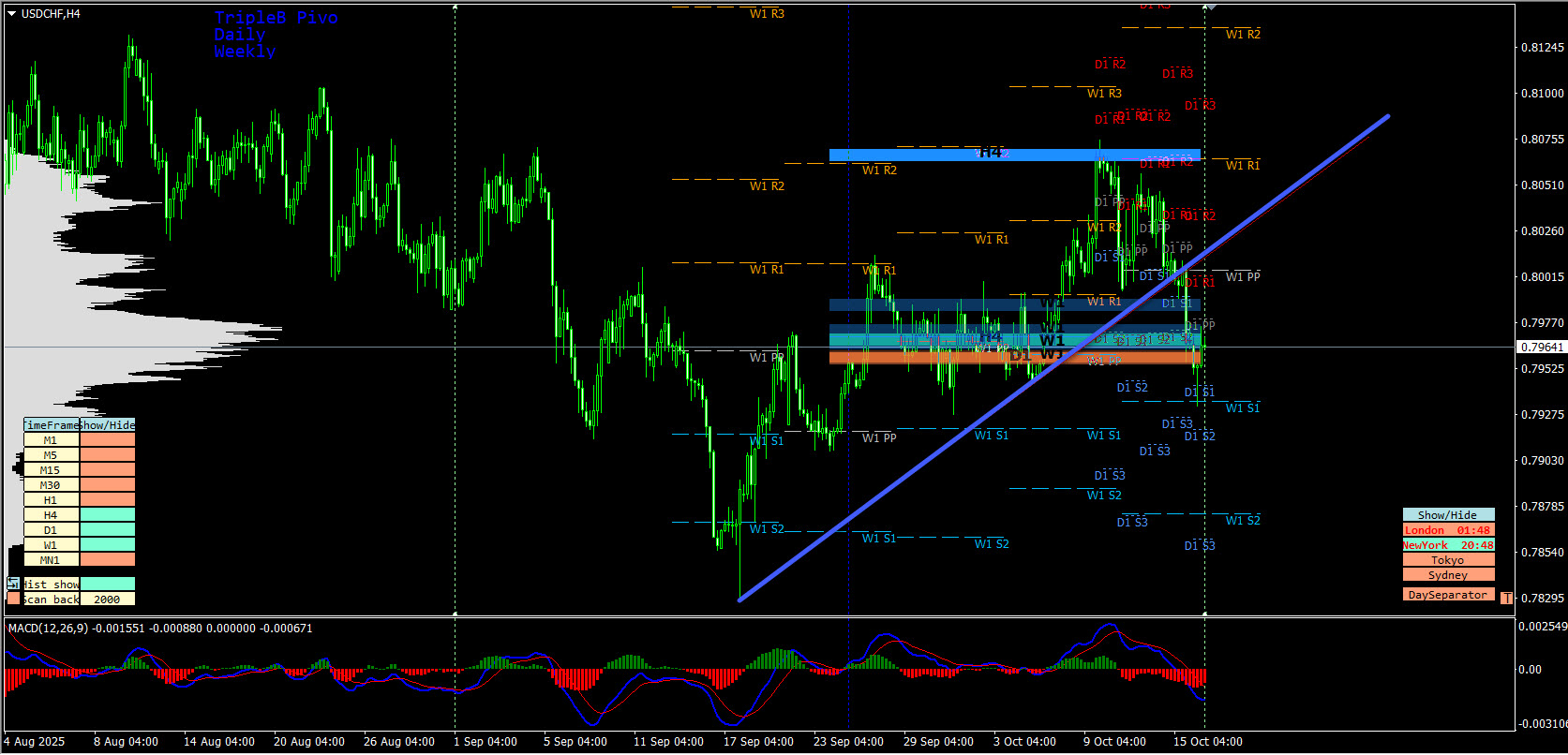Image resolution: width=1568 pixels, height=755 pixels.
Task: Click the Scan back 2000 value field
Action: 108,599
